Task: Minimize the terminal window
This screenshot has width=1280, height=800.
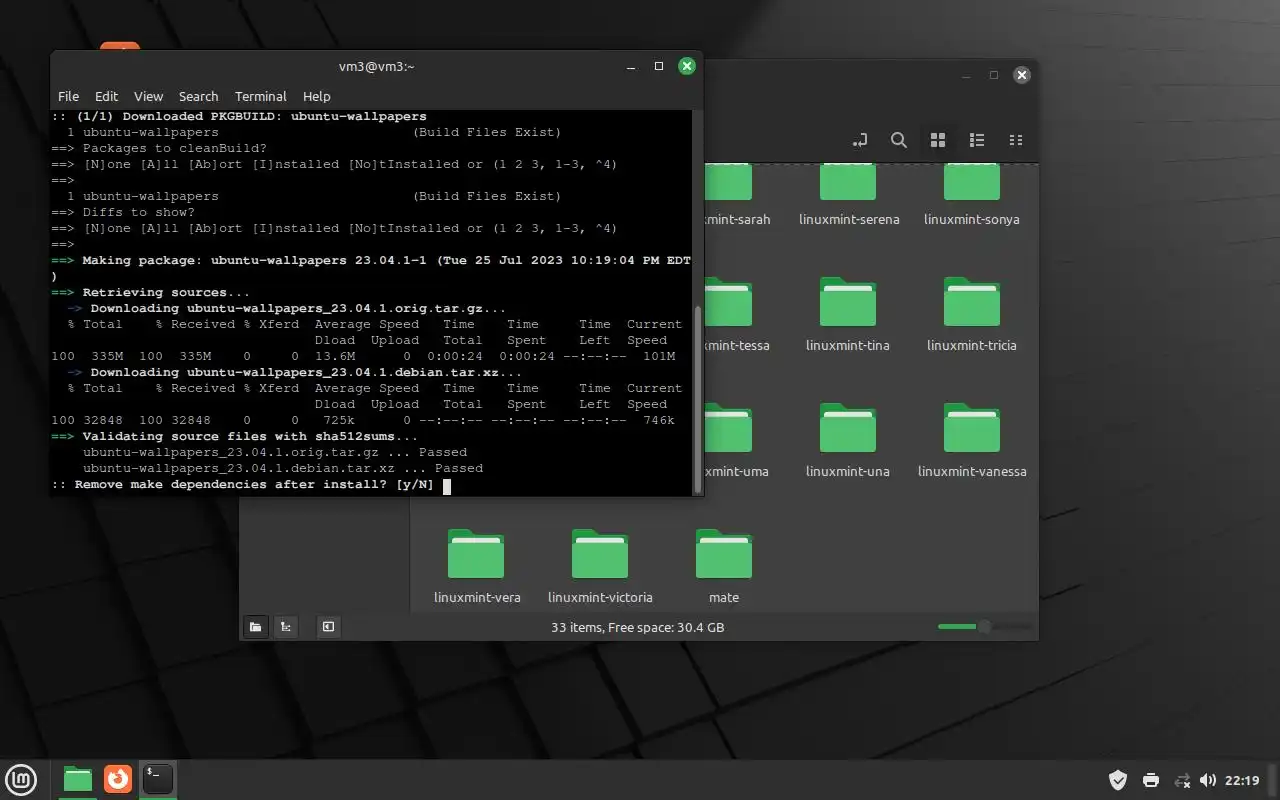Action: (x=631, y=66)
